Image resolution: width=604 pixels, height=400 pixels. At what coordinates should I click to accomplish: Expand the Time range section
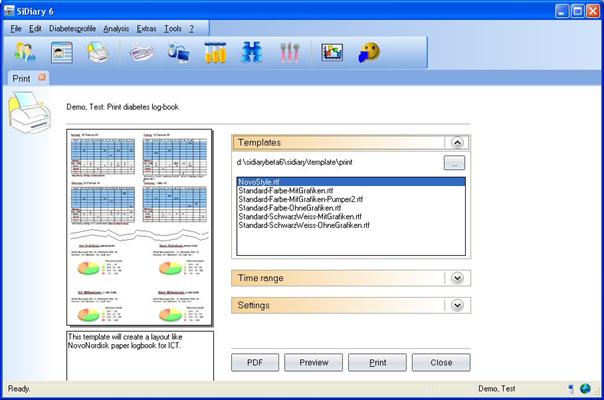[x=457, y=278]
